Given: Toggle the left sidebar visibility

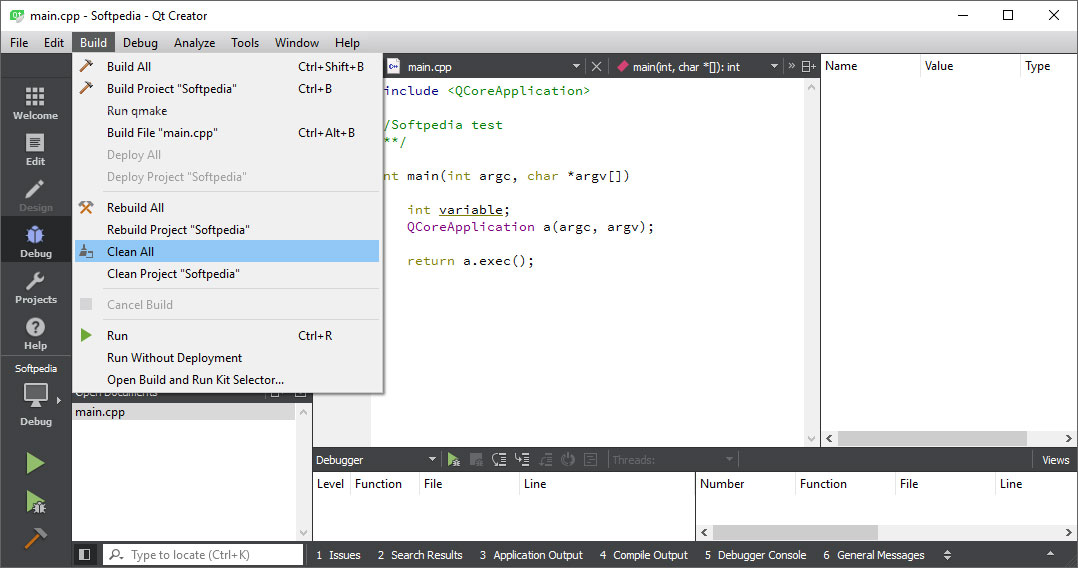Looking at the screenshot, I should click(x=85, y=554).
